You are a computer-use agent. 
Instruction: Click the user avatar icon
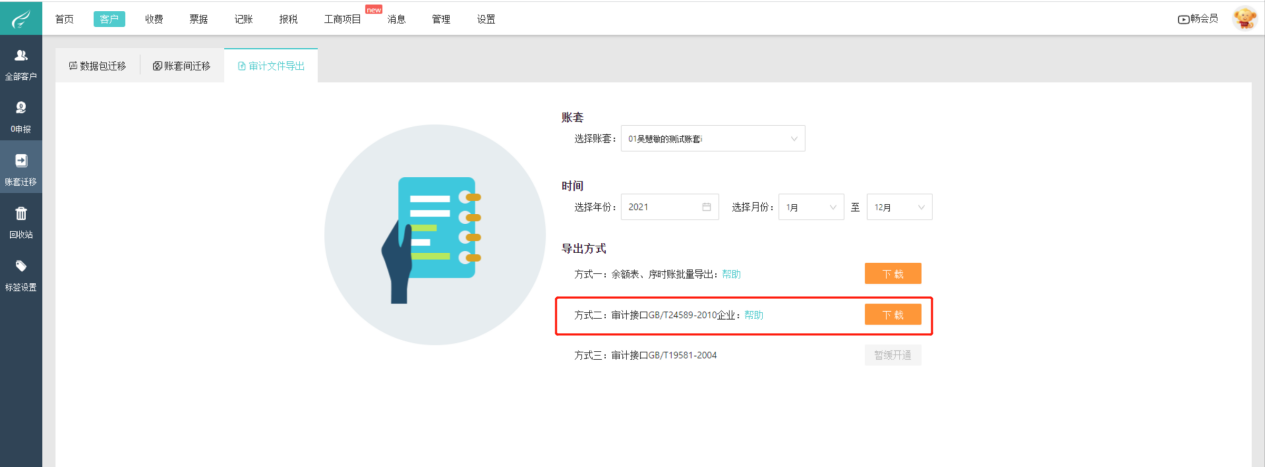pos(1244,18)
